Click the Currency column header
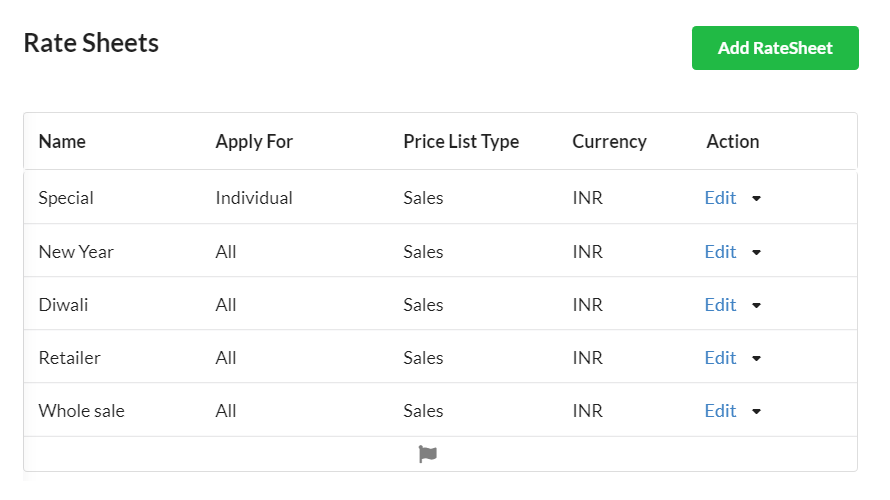The width and height of the screenshot is (890, 500). pos(609,142)
